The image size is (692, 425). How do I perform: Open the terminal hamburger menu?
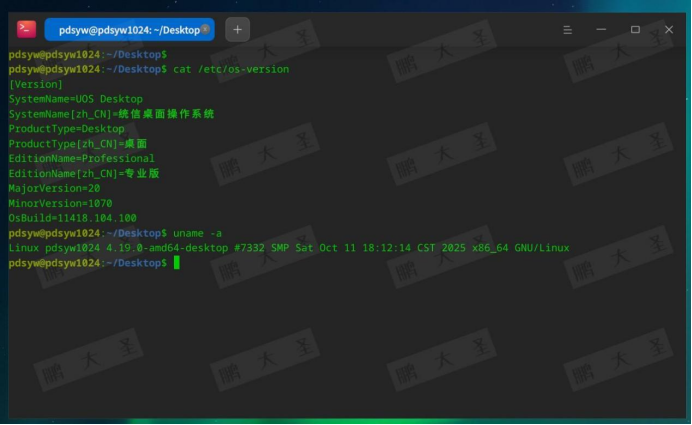point(568,30)
